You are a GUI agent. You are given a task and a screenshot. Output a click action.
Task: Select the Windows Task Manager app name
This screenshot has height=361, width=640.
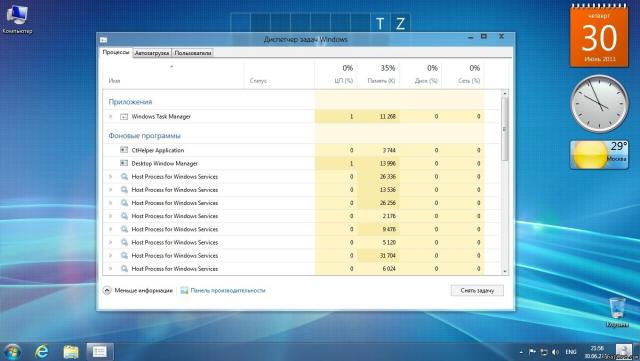161,117
